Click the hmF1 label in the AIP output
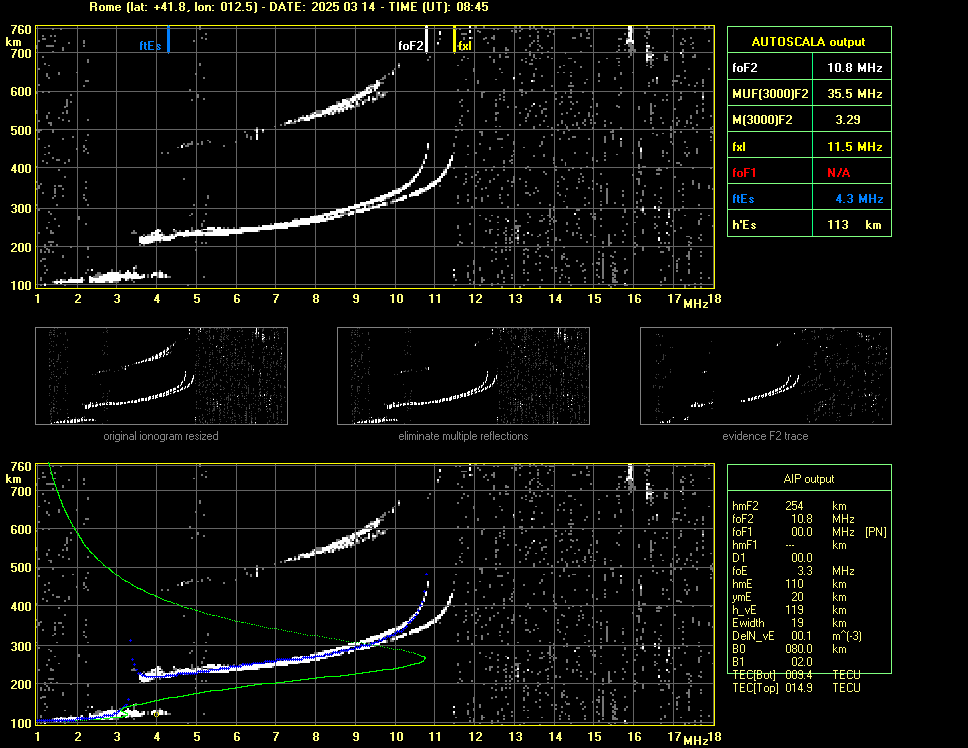The height and width of the screenshot is (748, 968). tap(745, 545)
